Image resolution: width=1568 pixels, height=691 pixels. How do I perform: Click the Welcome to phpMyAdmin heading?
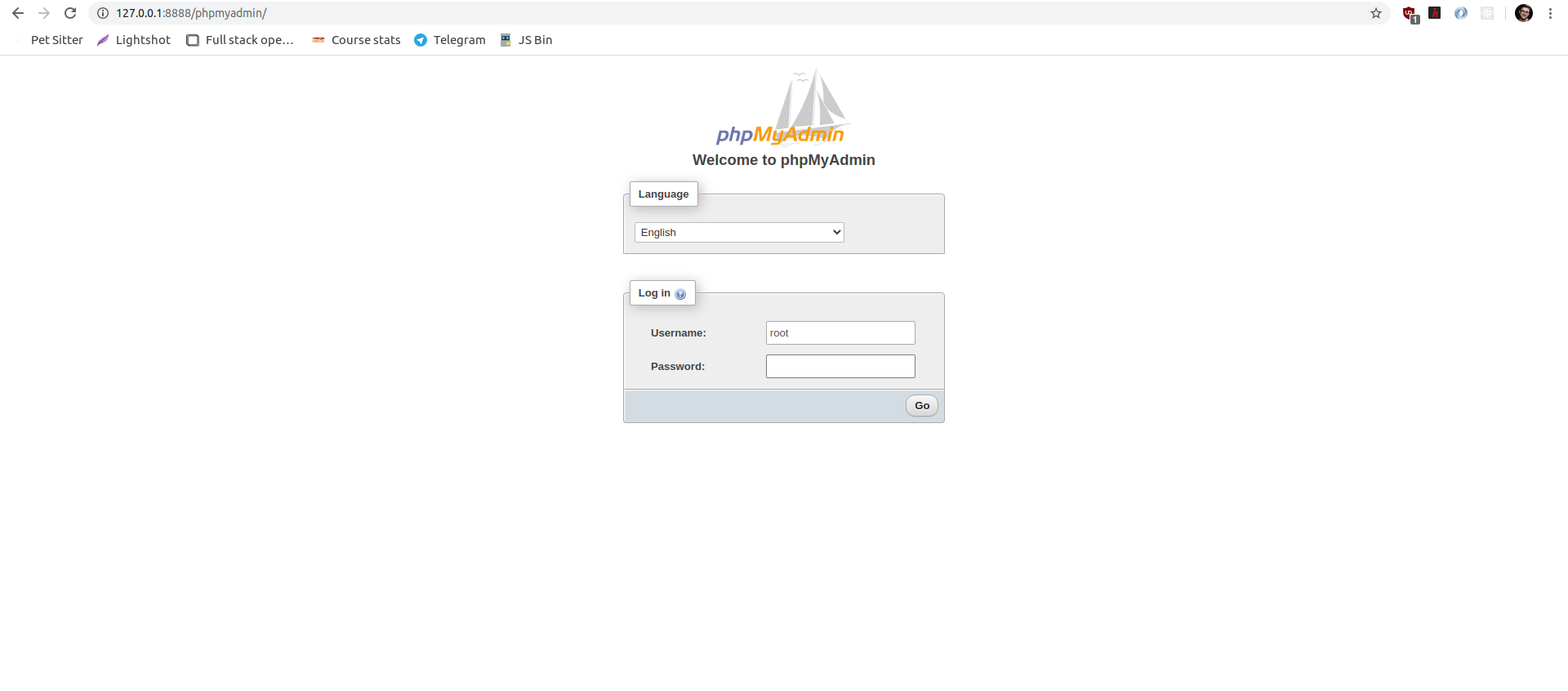[x=784, y=160]
